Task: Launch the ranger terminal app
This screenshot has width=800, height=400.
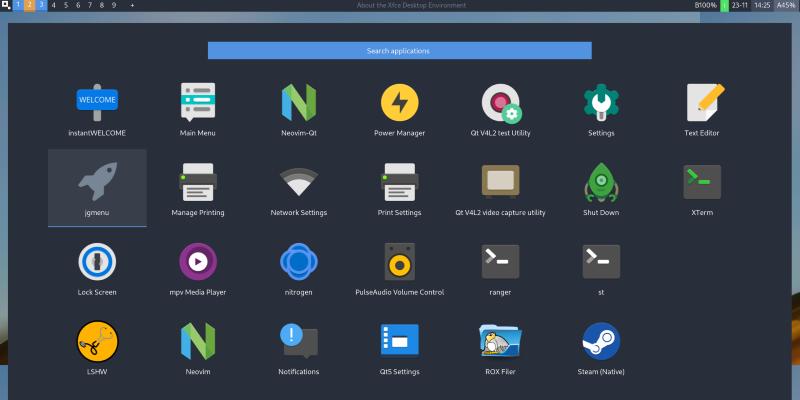Action: [x=500, y=261]
